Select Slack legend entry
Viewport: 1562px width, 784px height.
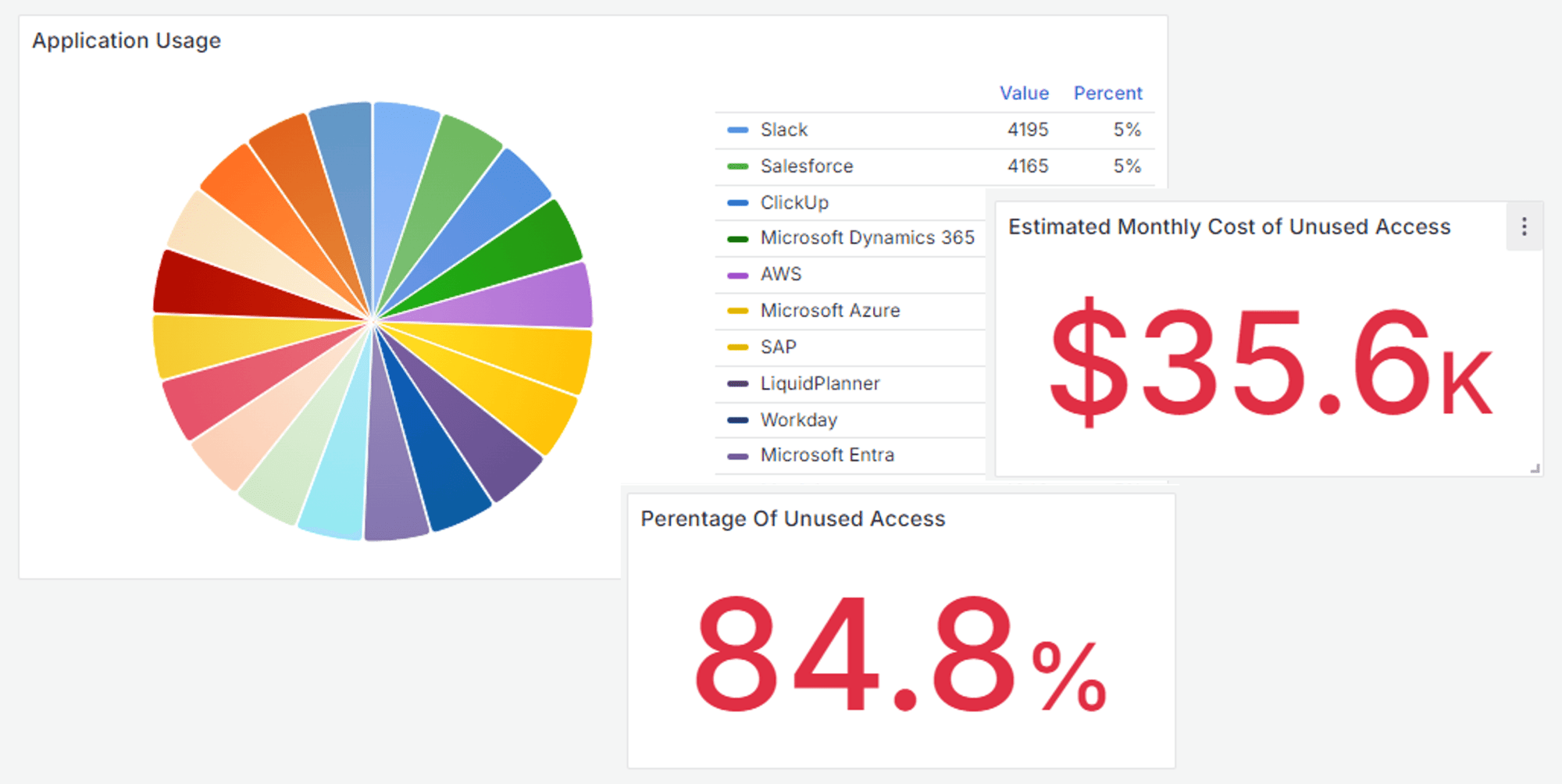pos(784,130)
